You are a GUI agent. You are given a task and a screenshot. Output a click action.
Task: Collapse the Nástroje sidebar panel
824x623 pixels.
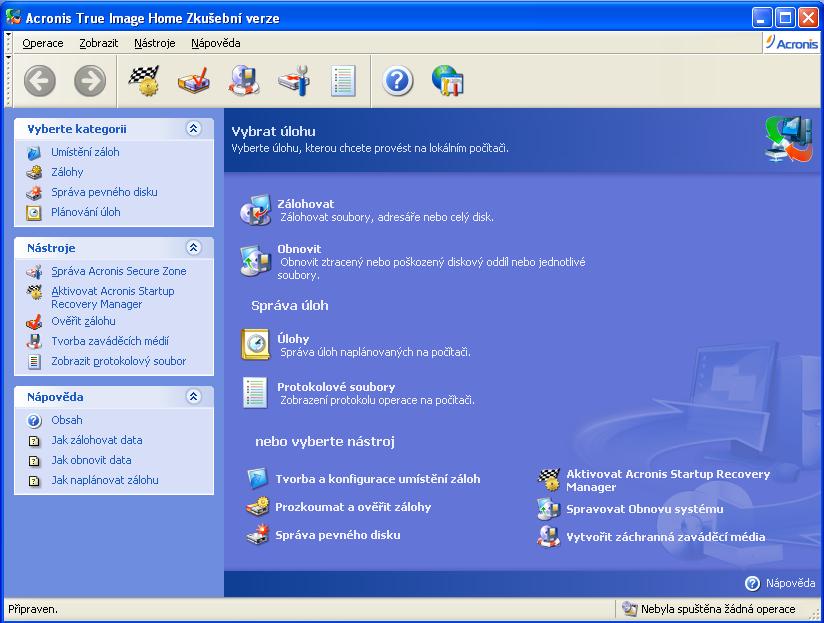pyautogui.click(x=194, y=247)
